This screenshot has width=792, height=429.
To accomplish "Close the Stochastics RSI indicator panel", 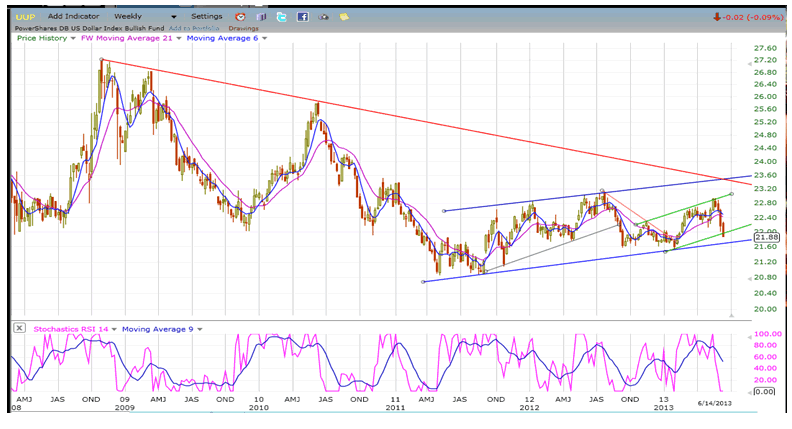I will point(18,327).
